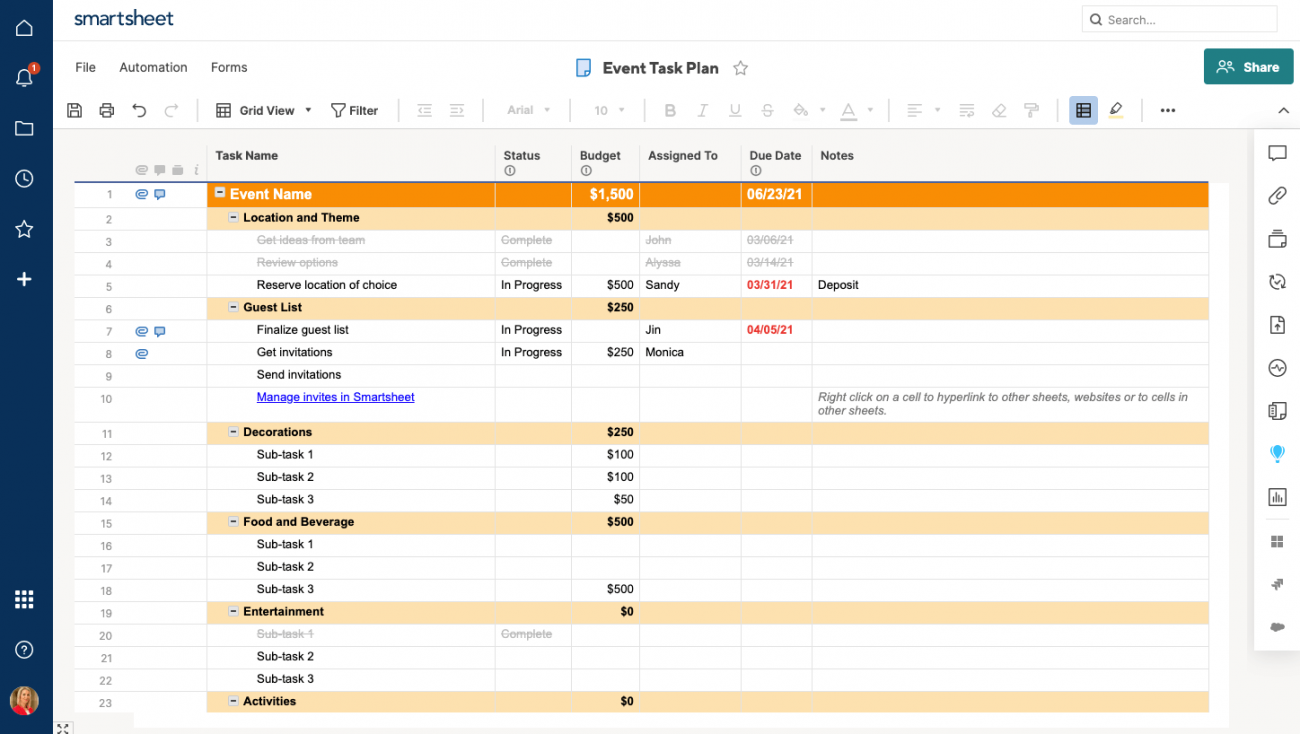Open the Conversations panel

[1277, 154]
